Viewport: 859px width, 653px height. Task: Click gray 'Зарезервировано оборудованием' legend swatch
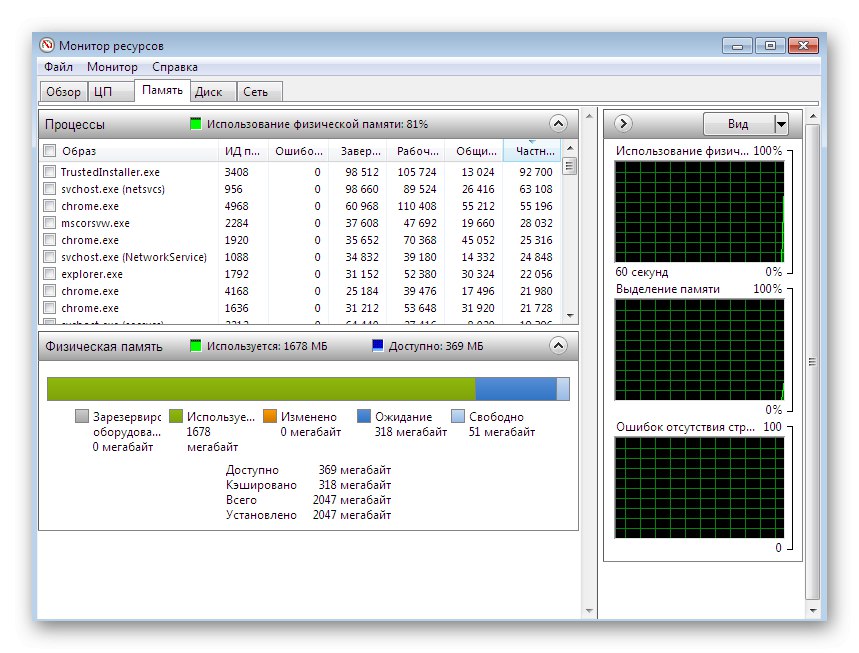pyautogui.click(x=82, y=416)
